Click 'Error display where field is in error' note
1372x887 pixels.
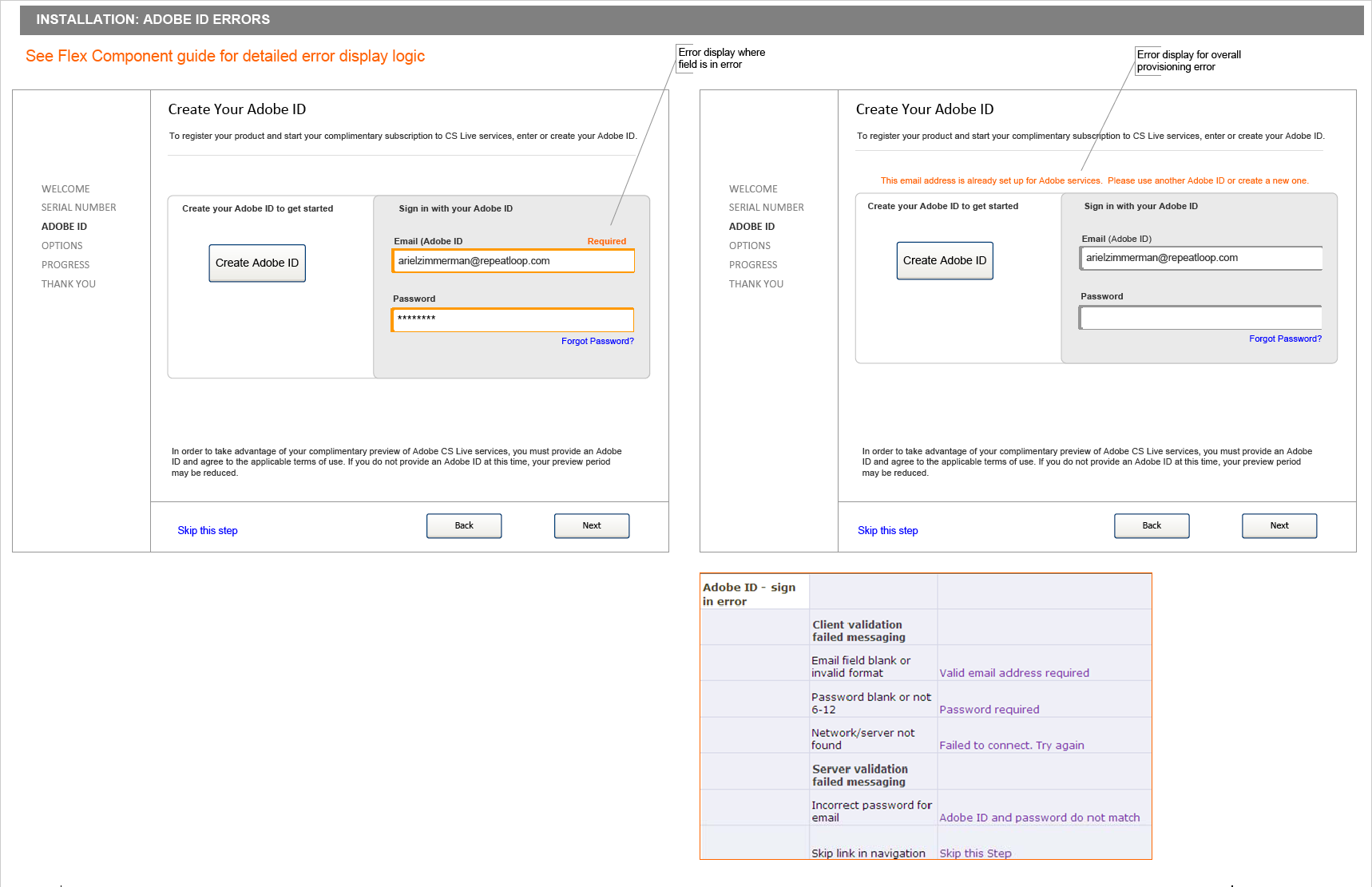coord(722,58)
